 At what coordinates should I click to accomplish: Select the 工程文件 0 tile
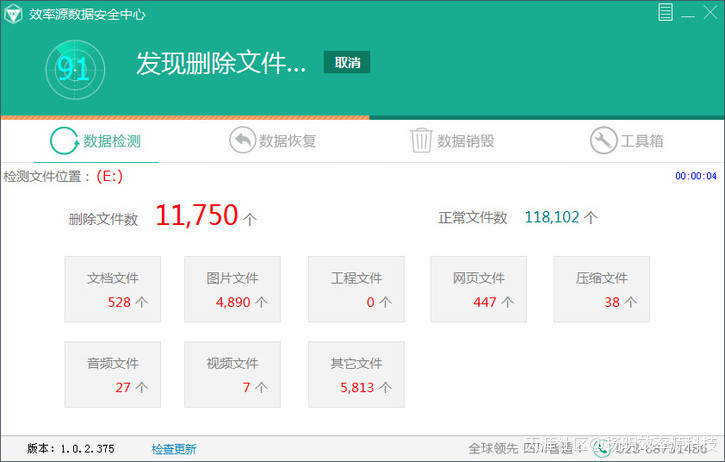(356, 289)
